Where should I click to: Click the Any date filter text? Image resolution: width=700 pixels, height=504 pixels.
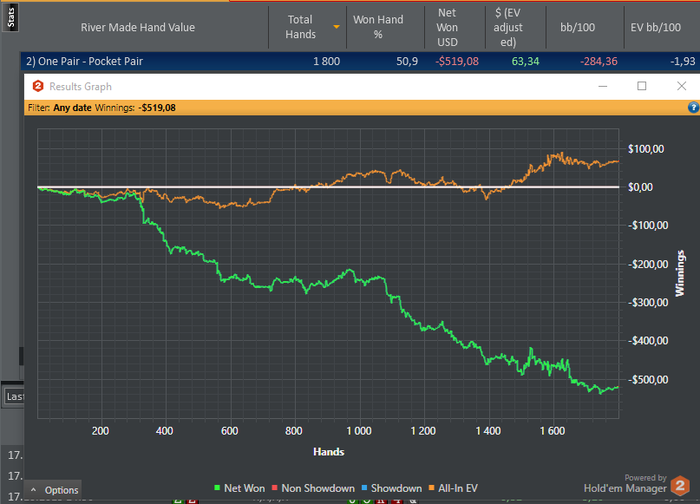tap(72, 108)
